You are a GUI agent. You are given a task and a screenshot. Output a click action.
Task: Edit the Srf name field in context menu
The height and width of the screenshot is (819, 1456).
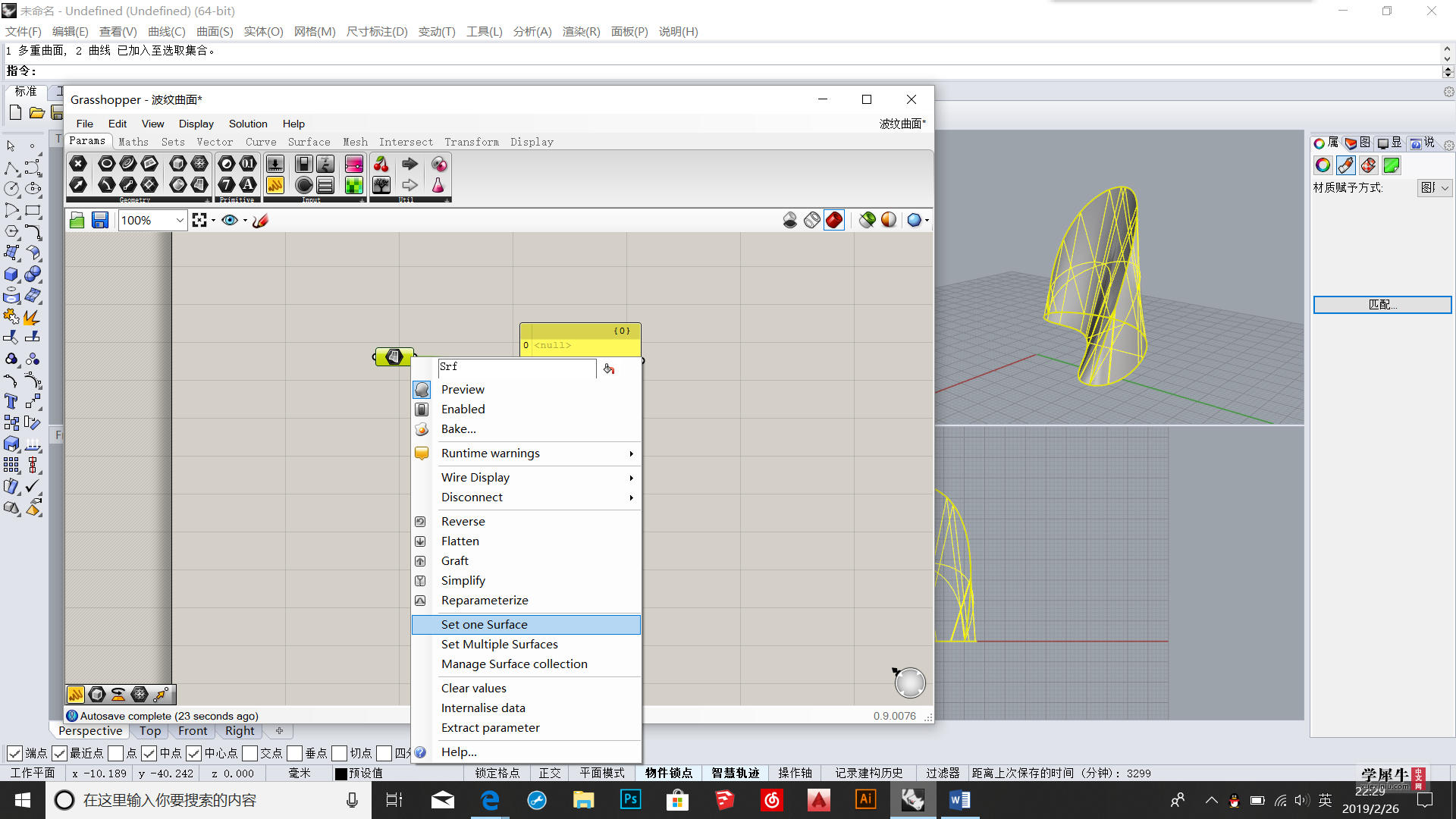tap(516, 367)
